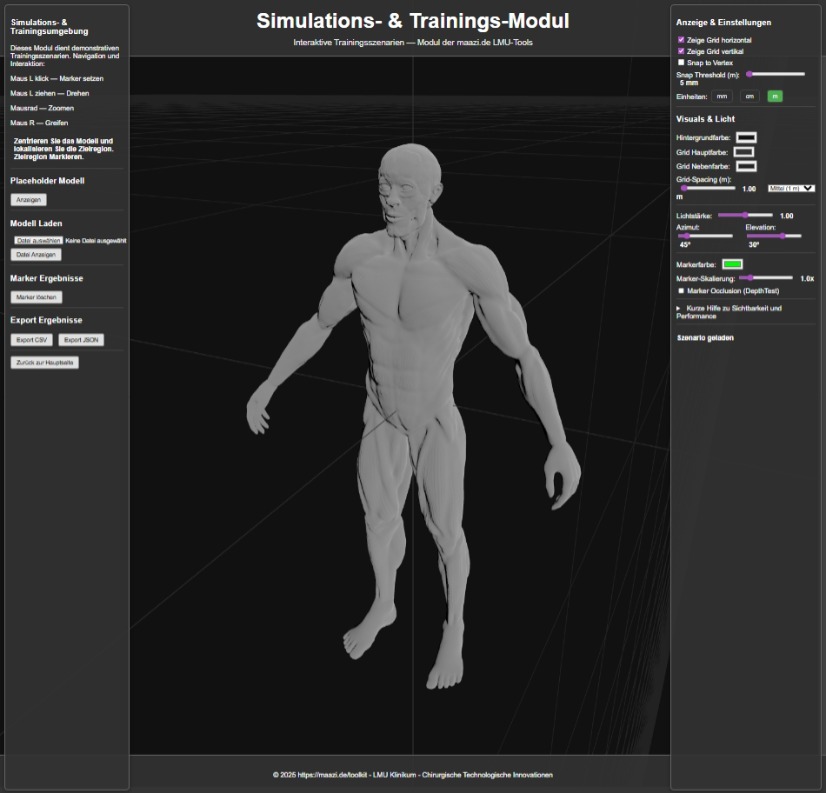Go back via Zurück zur Hauptseite
The image size is (826, 793).
[x=44, y=362]
